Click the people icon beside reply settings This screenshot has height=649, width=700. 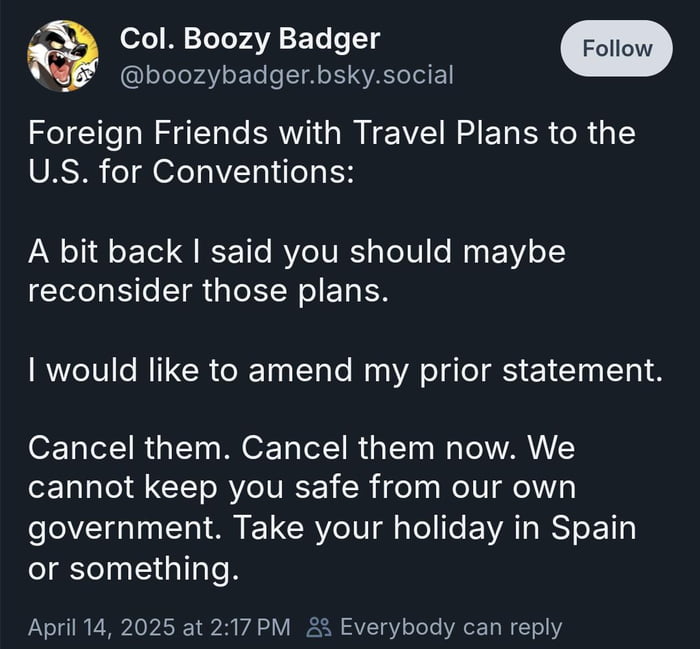click(319, 627)
